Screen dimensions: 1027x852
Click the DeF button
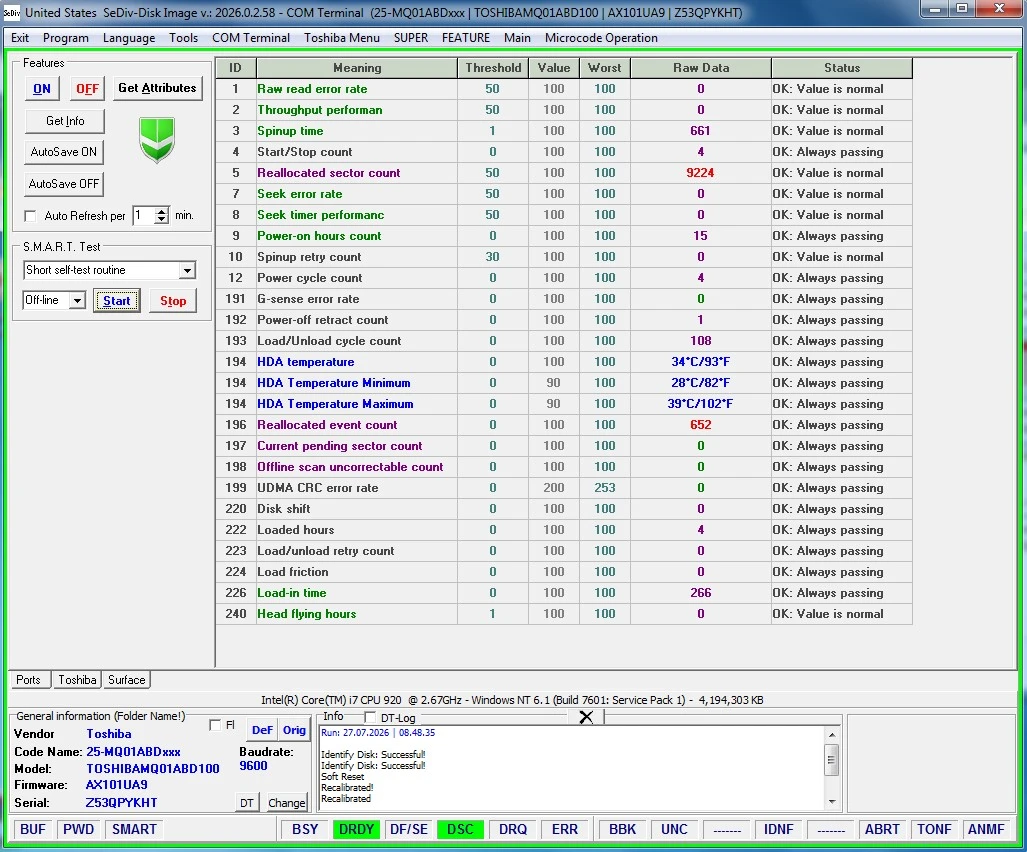262,730
